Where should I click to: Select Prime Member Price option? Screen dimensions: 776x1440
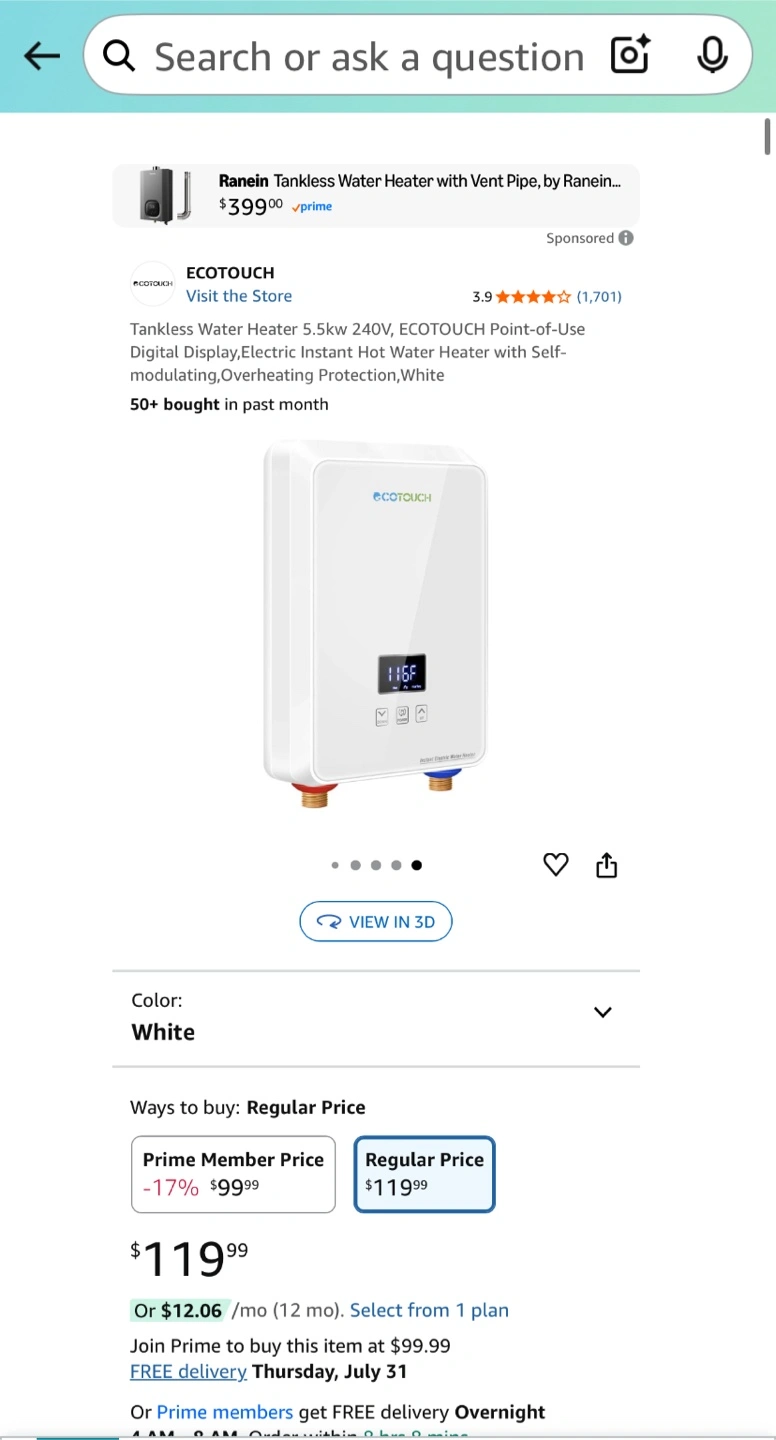233,1174
